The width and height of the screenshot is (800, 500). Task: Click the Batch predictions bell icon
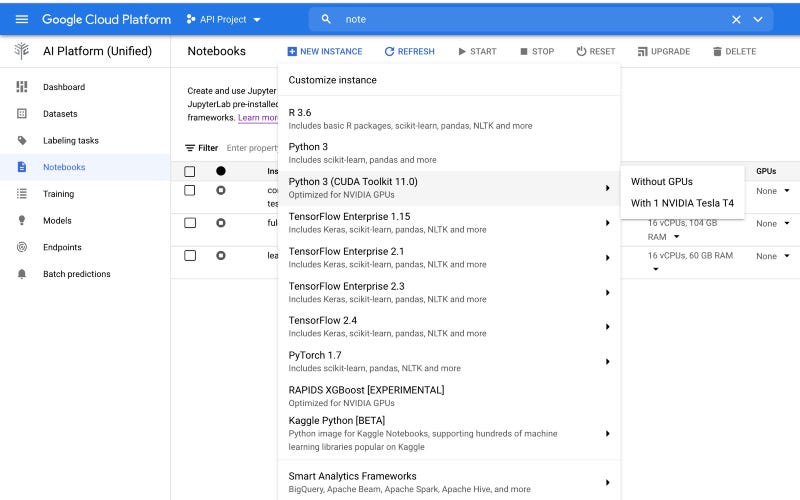pos(21,274)
